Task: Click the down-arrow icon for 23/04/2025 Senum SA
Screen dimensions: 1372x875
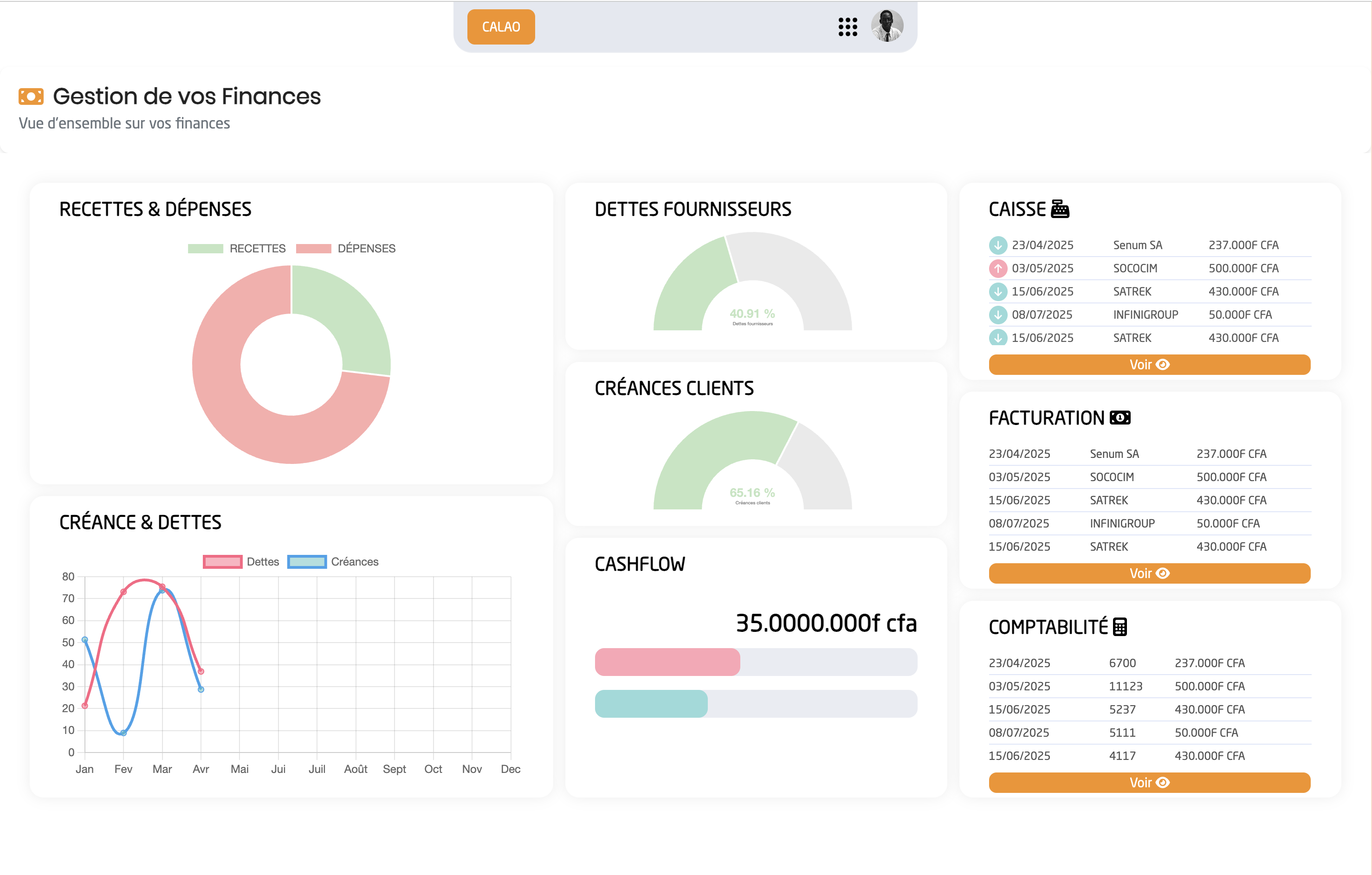Action: tap(997, 245)
